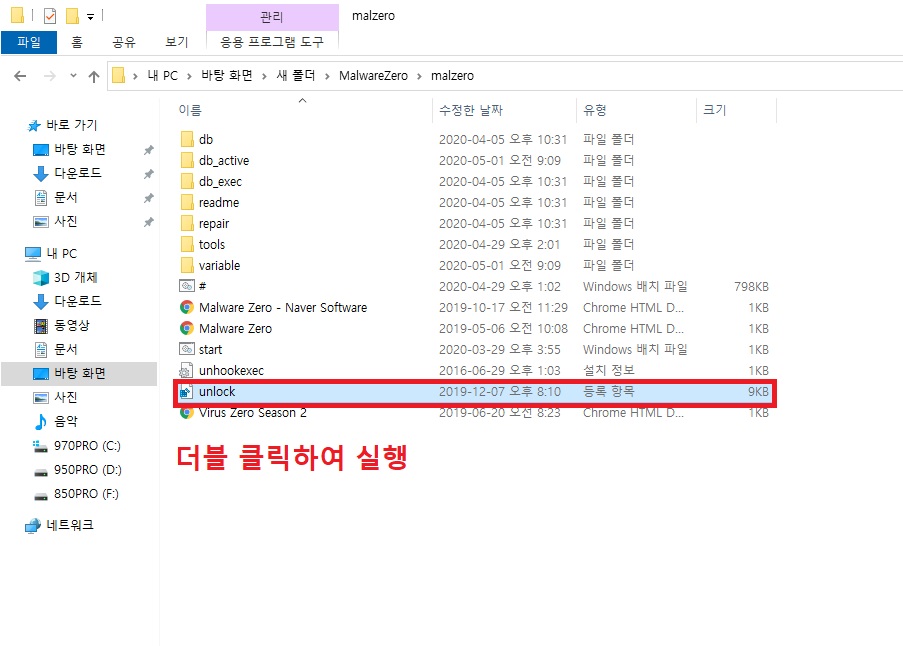The image size is (903, 646).
Task: Expand chevron before 내 PC in address bar
Action: pyautogui.click(x=135, y=76)
